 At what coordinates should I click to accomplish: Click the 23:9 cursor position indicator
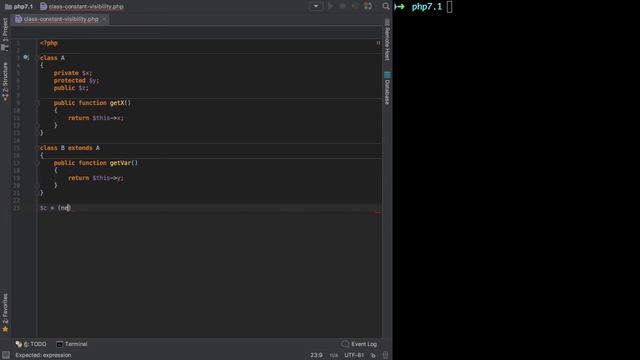[316, 355]
